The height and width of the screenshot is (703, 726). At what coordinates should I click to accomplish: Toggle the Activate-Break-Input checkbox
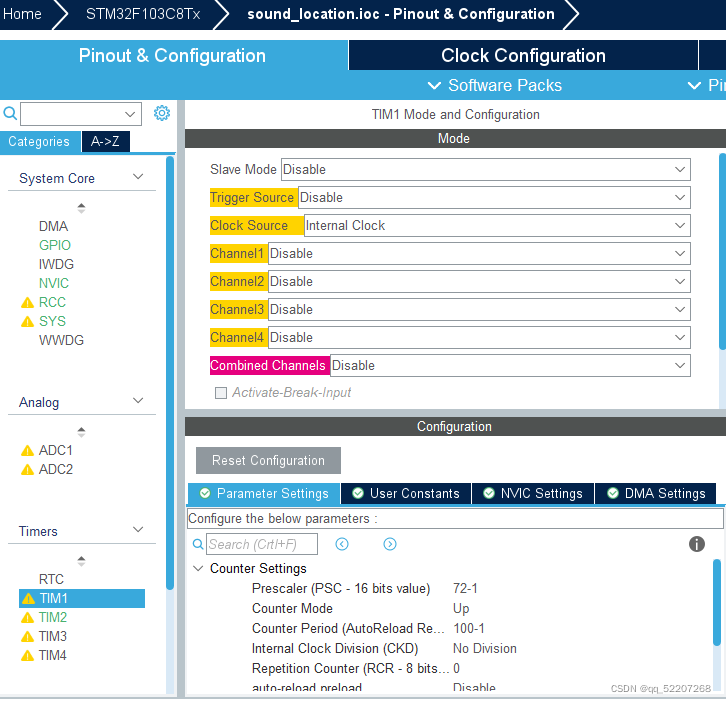[x=221, y=393]
